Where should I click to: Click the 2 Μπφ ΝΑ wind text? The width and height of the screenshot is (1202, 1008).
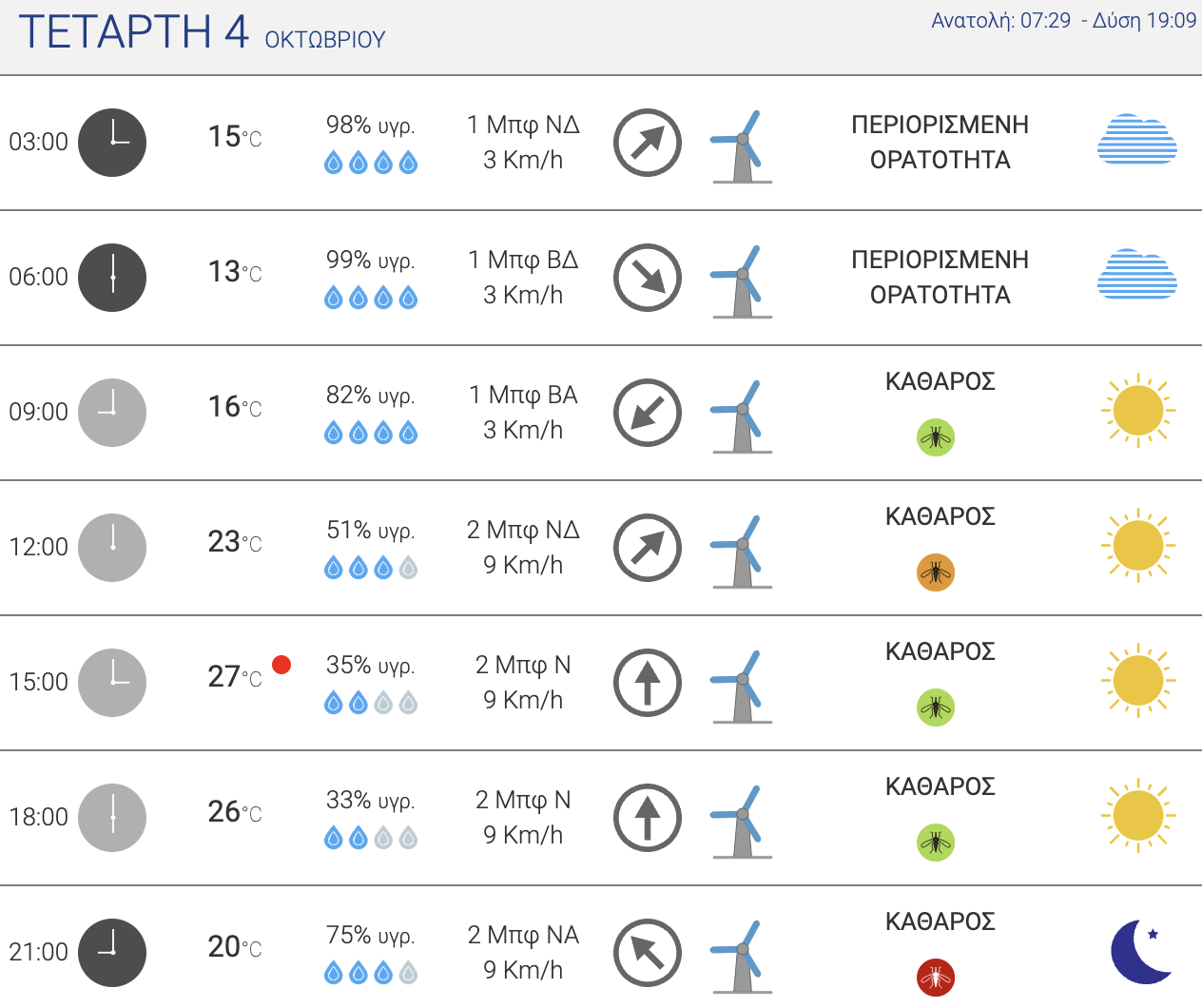coord(523,936)
